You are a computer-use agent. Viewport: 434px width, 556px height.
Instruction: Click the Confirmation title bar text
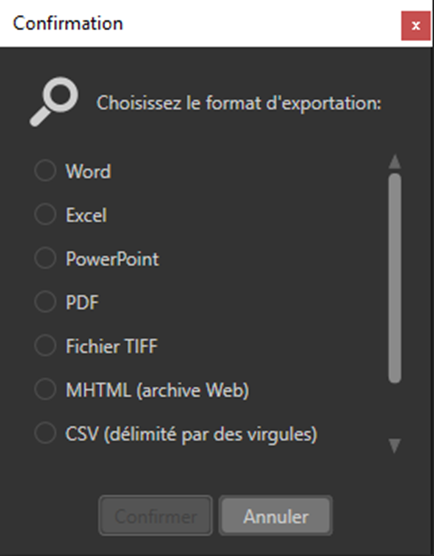coord(68,23)
